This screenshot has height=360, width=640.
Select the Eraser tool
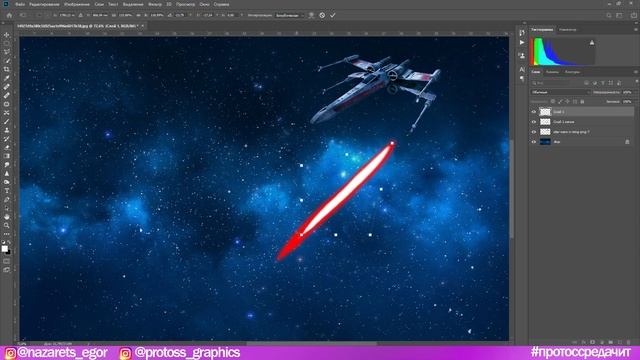[x=7, y=147]
